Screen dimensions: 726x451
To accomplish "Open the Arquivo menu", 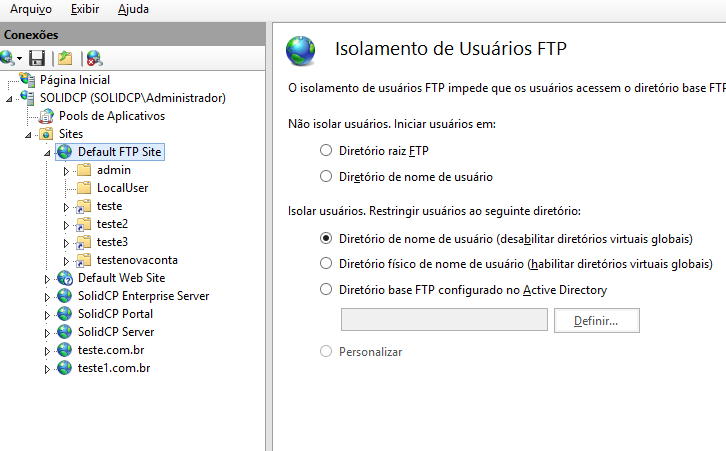I will coord(31,9).
